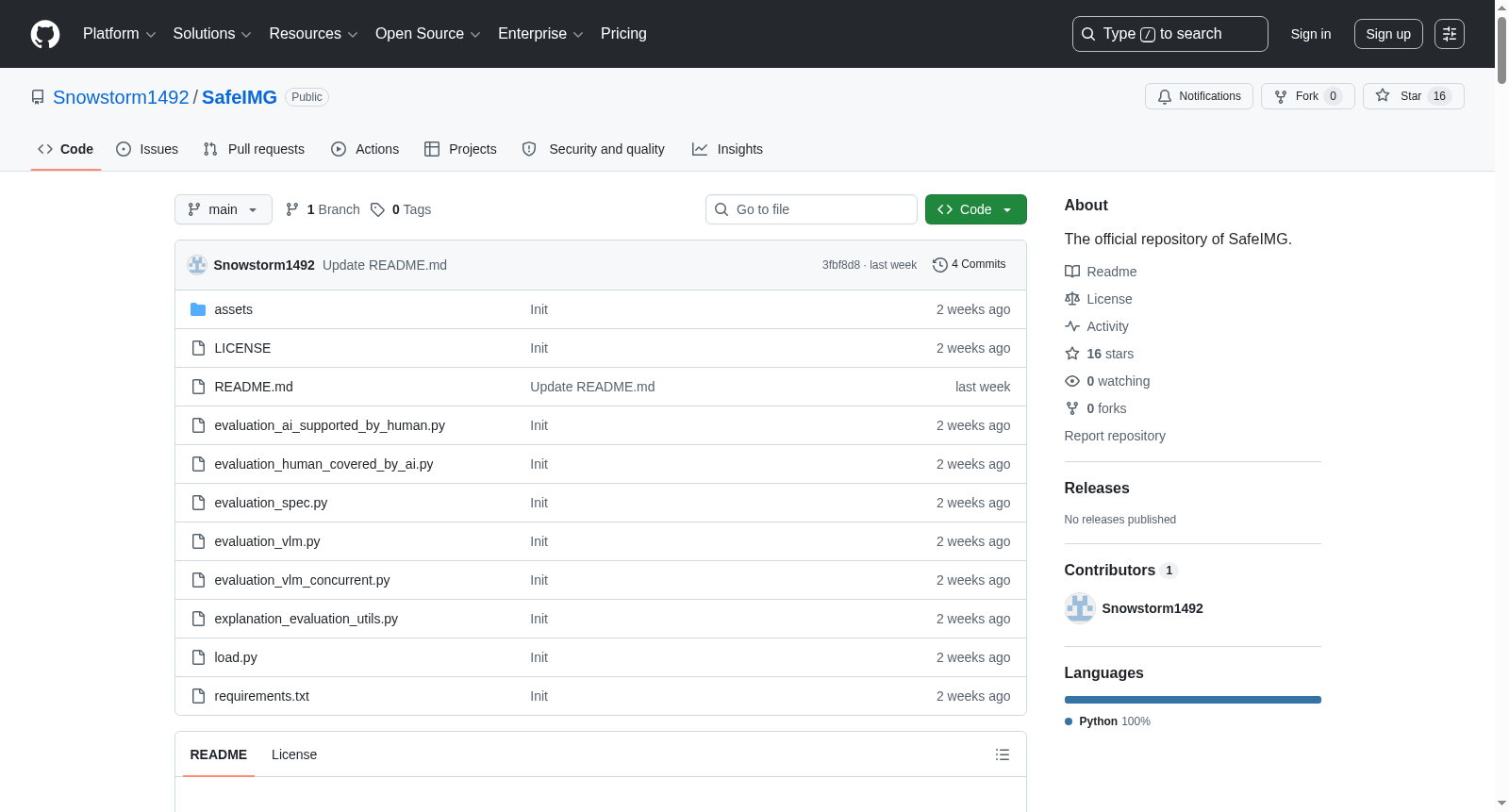
Task: Open the README outline list icon
Action: pyautogui.click(x=1003, y=754)
